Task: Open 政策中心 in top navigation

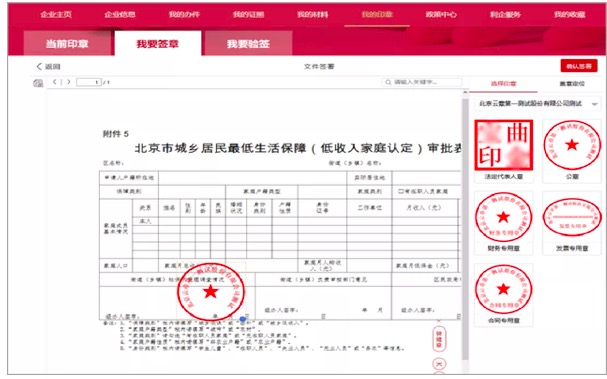Action: point(441,15)
